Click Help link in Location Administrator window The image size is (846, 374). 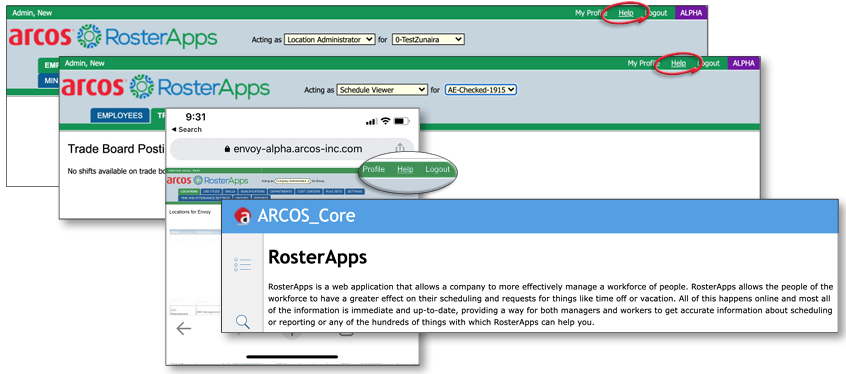pyautogui.click(x=626, y=13)
